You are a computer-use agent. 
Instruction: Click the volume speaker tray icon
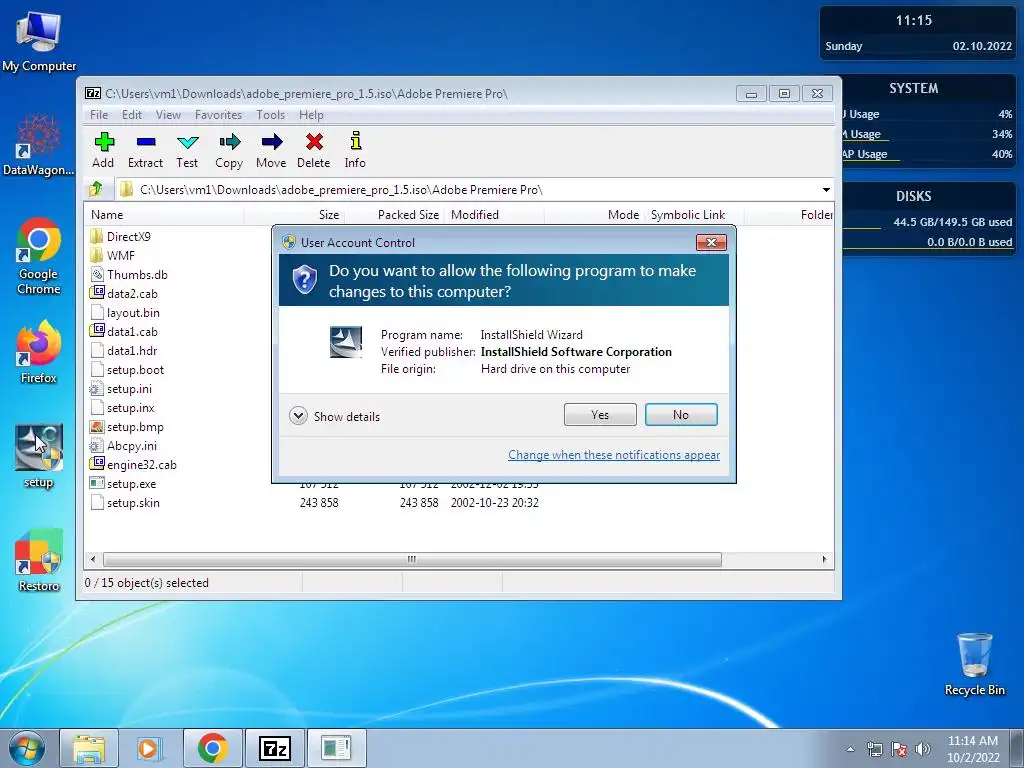pos(923,749)
